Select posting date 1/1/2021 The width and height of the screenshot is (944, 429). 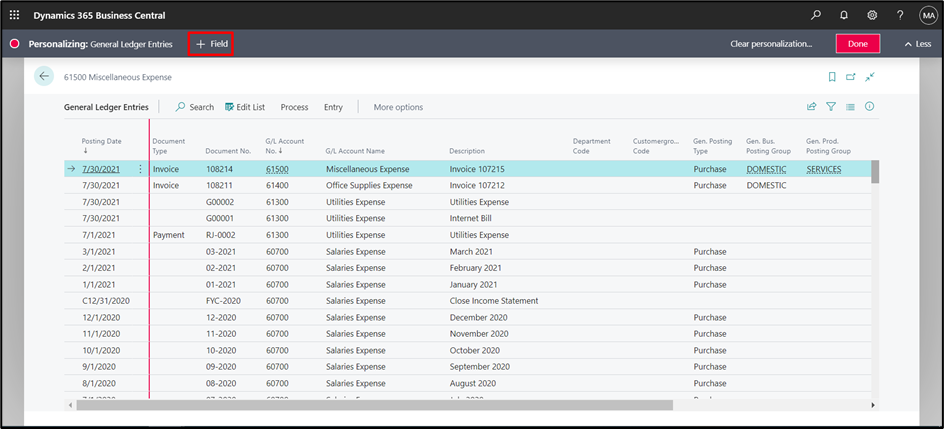[x=99, y=284]
